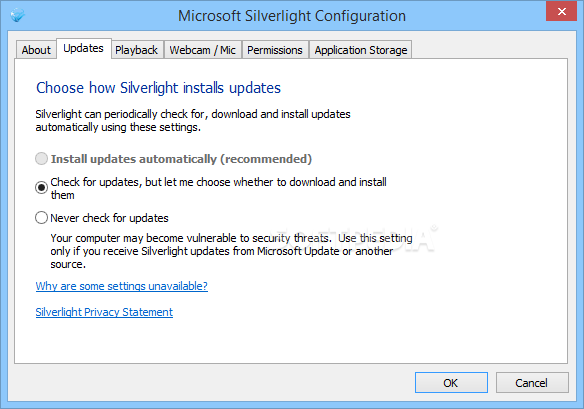Click the 'Choose how Silverlight installs updates' heading
This screenshot has width=584, height=409.
pos(158,88)
